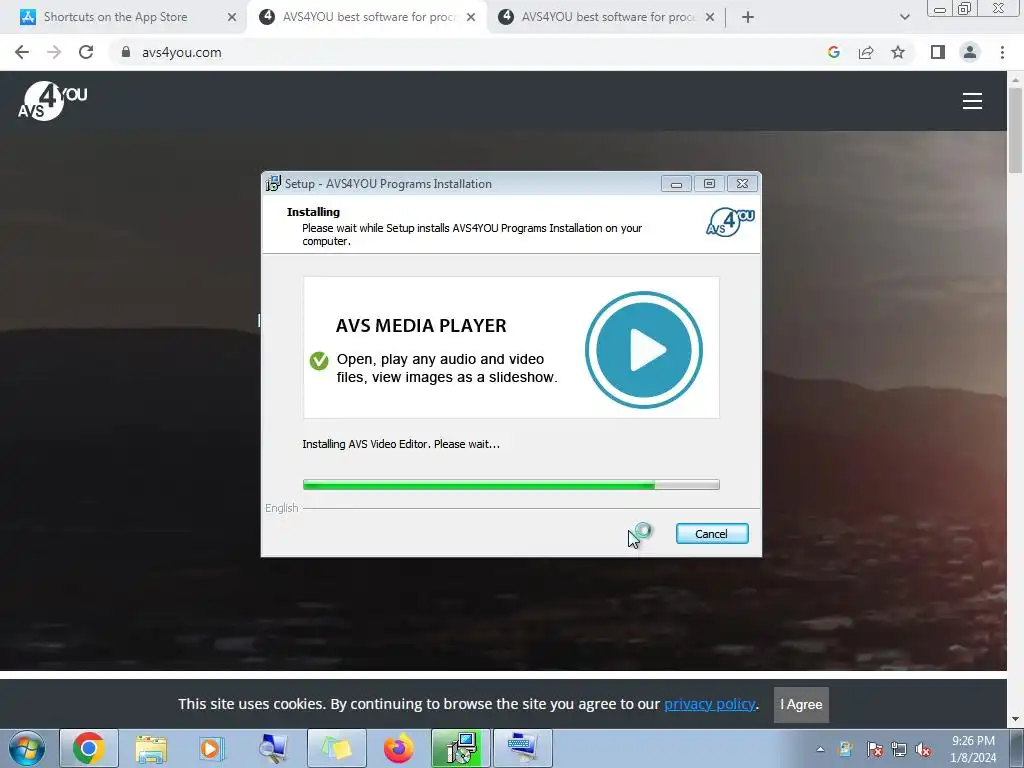The image size is (1024, 768).
Task: Open the sticky notes taskbar app
Action: [336, 748]
